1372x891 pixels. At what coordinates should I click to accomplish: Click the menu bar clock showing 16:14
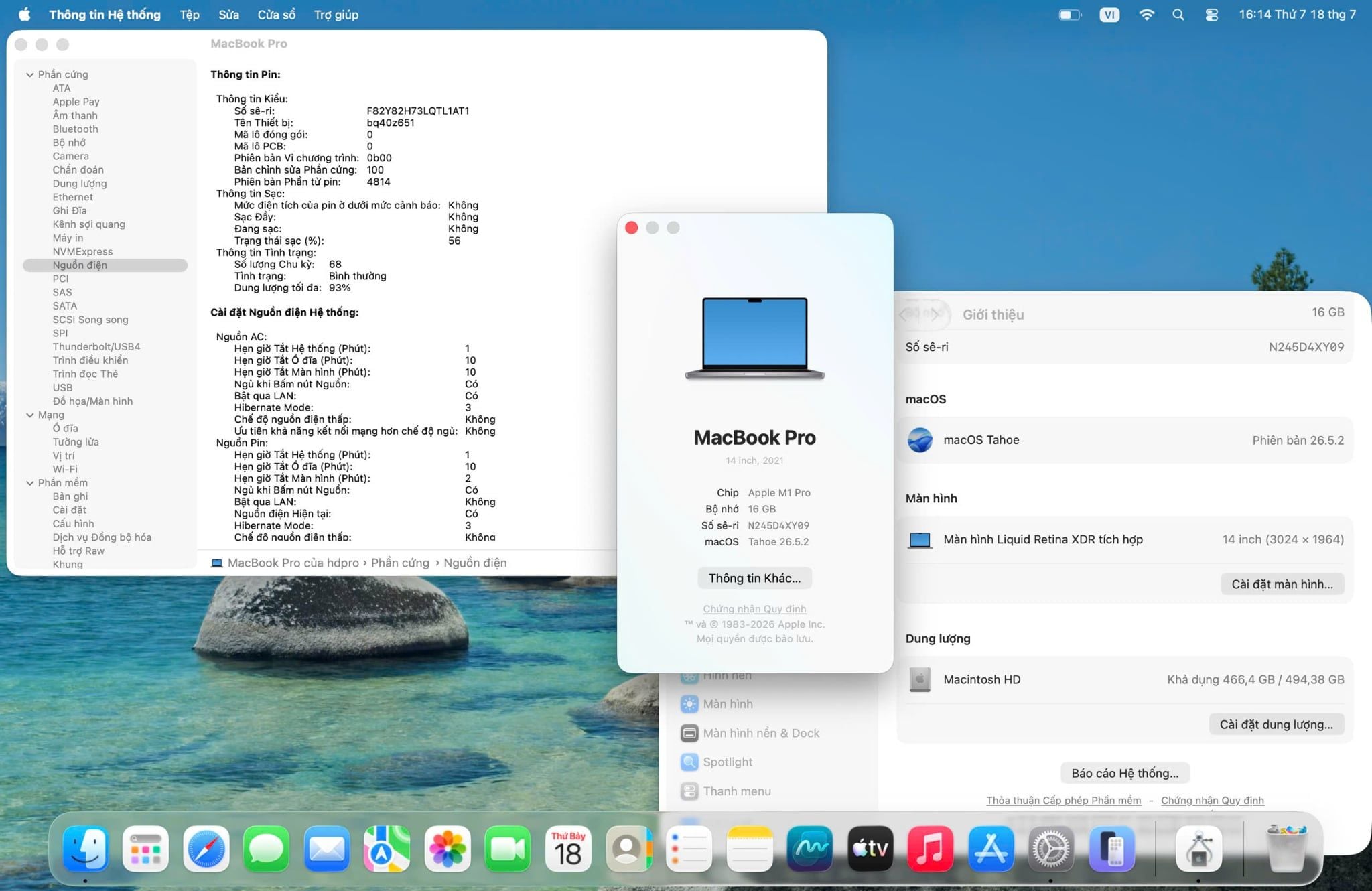pyautogui.click(x=1297, y=15)
